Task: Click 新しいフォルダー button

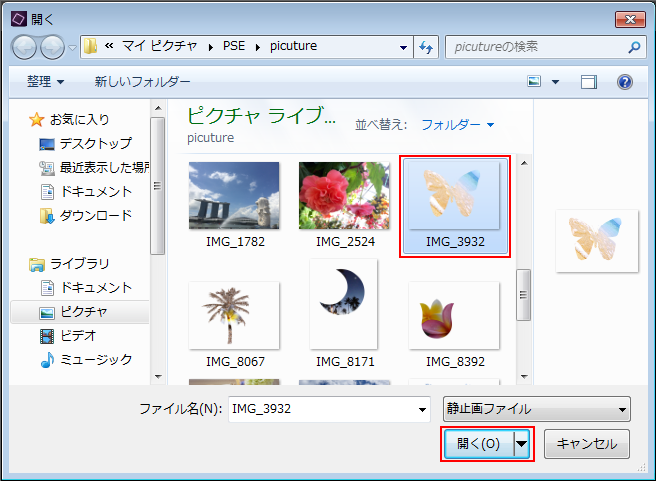Action: (142, 82)
